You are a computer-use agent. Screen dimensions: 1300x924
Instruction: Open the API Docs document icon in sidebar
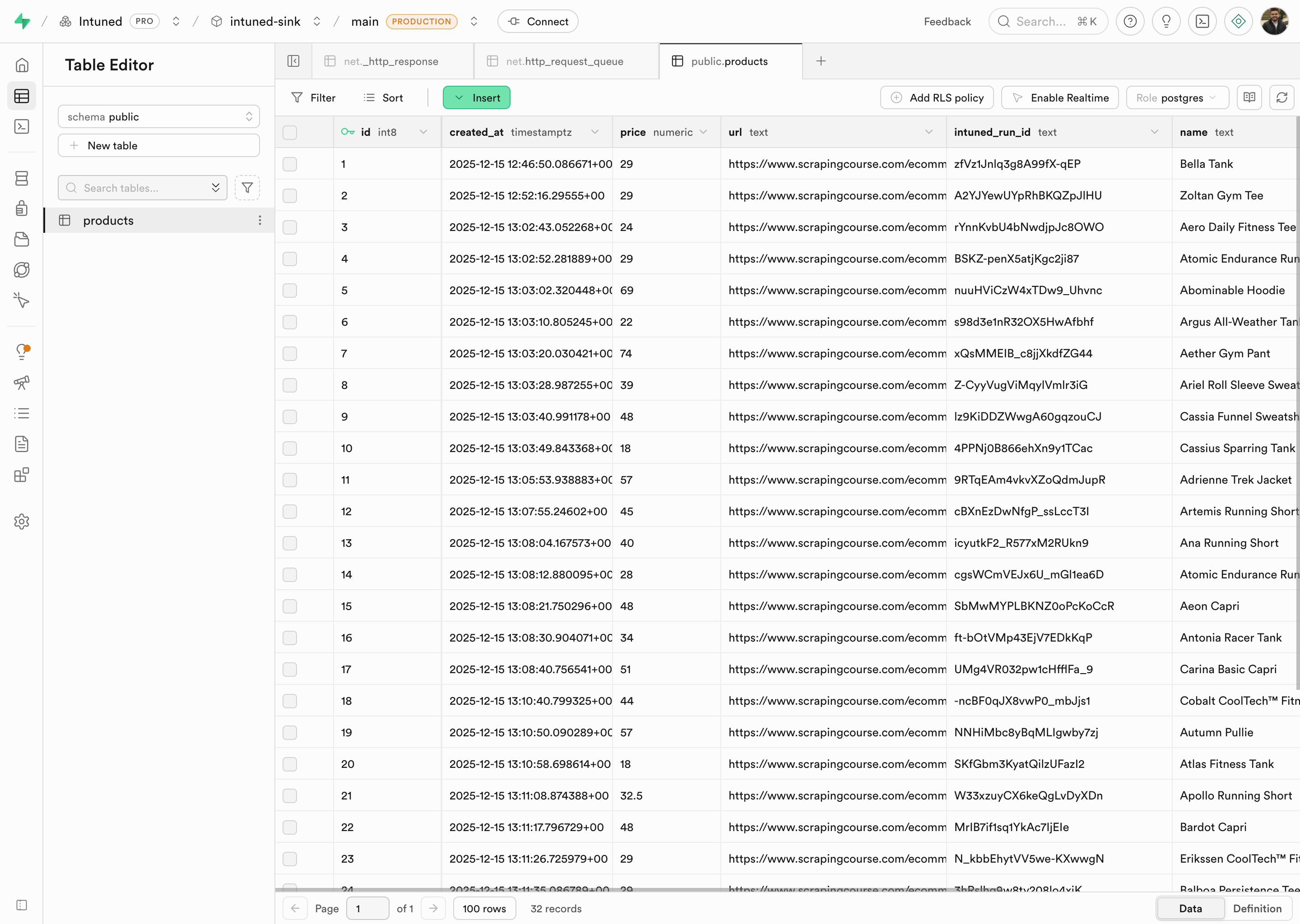[22, 444]
